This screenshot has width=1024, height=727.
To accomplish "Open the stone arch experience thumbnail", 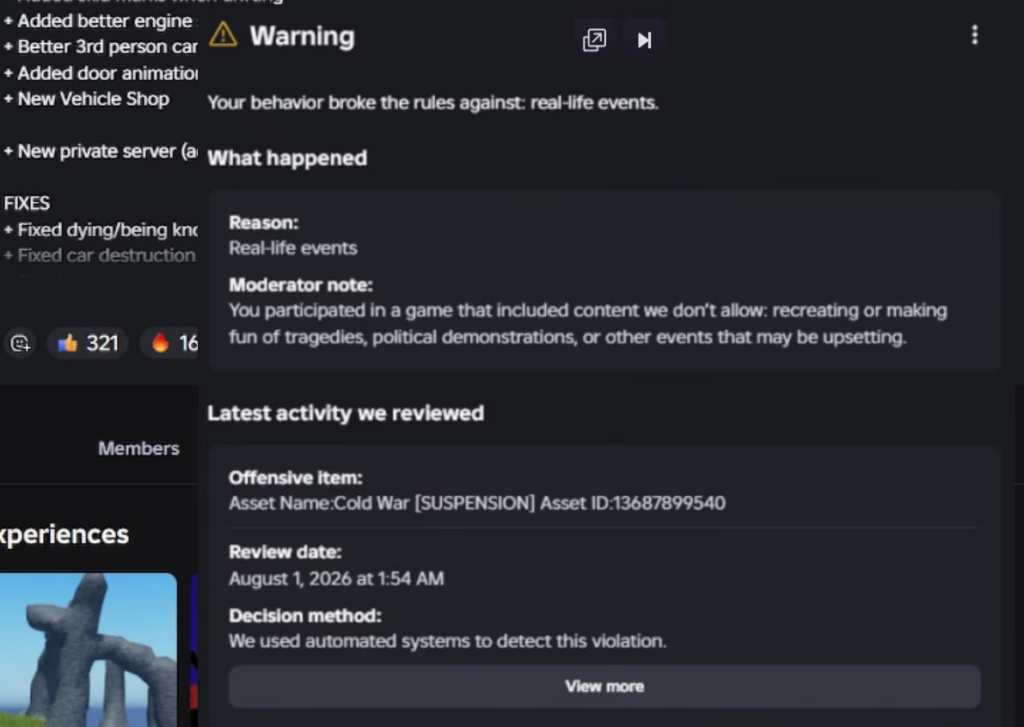I will (x=88, y=650).
